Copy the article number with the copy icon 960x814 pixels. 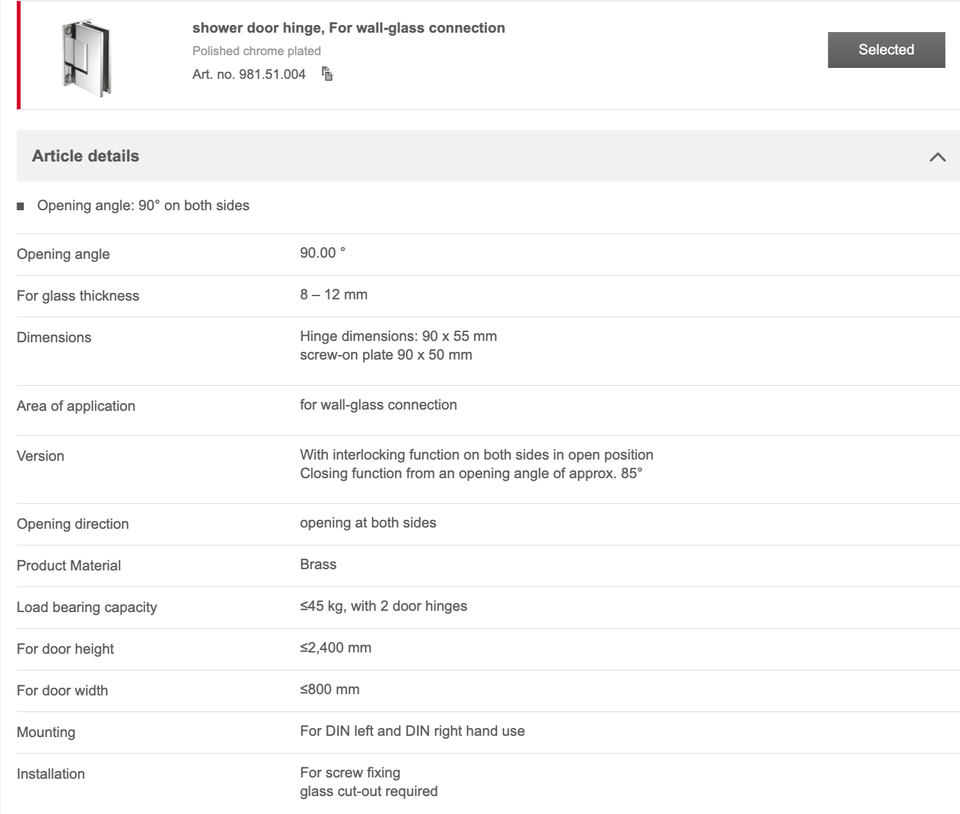pyautogui.click(x=327, y=74)
